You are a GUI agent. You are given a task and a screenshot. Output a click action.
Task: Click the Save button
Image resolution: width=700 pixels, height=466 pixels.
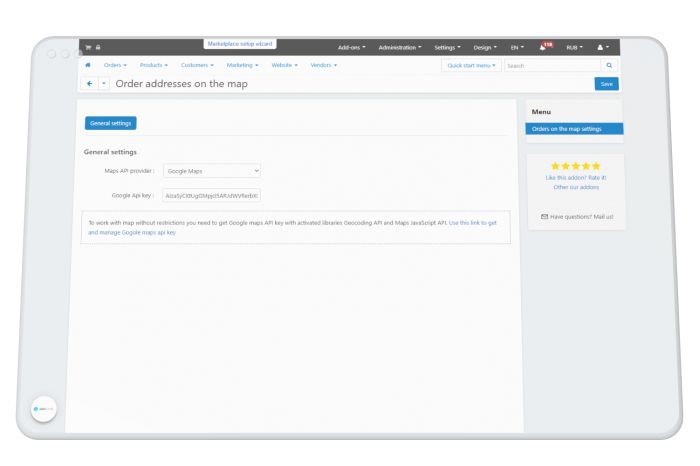[606, 84]
